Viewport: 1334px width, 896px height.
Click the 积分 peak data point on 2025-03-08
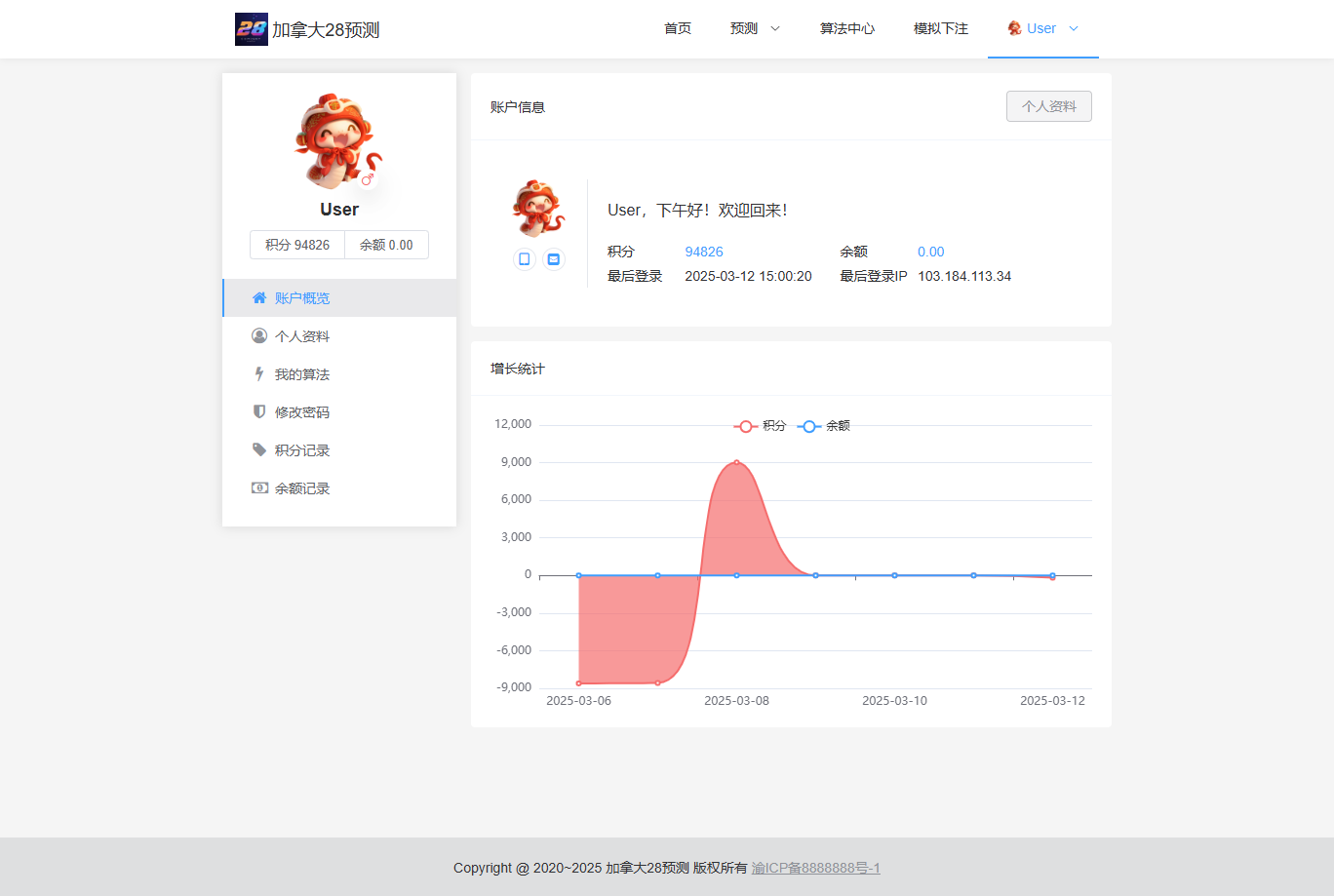[x=736, y=462]
